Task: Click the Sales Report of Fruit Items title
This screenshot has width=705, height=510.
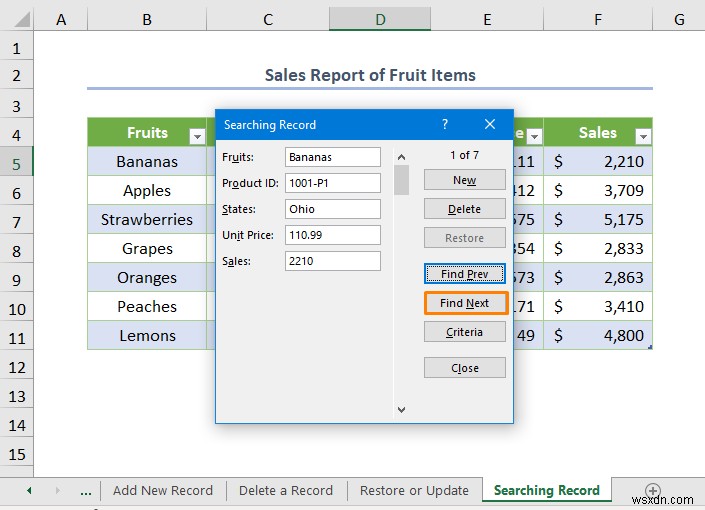Action: click(370, 75)
